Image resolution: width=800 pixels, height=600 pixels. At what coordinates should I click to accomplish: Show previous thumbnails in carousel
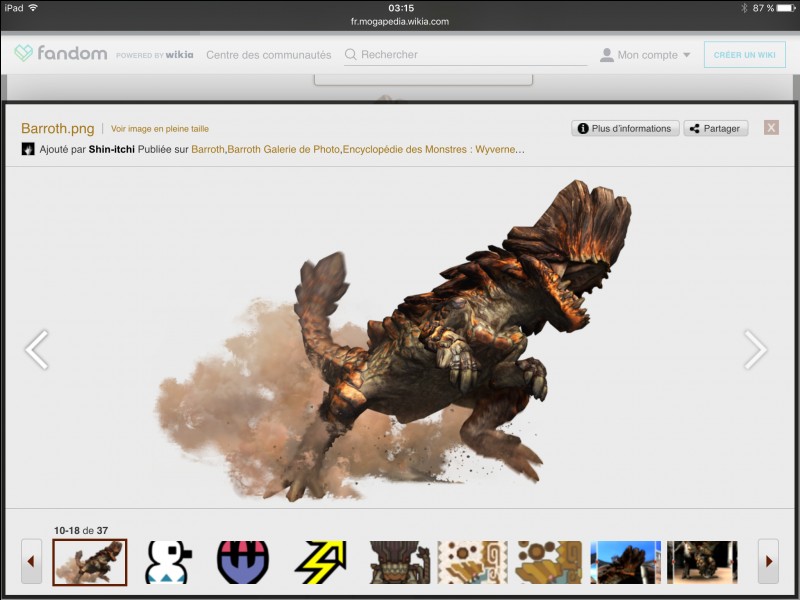coord(31,561)
